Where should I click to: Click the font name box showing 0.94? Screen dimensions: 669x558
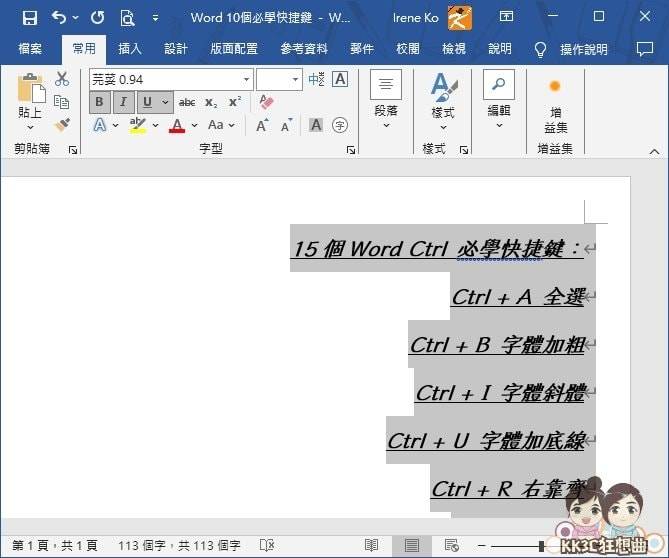coord(165,80)
